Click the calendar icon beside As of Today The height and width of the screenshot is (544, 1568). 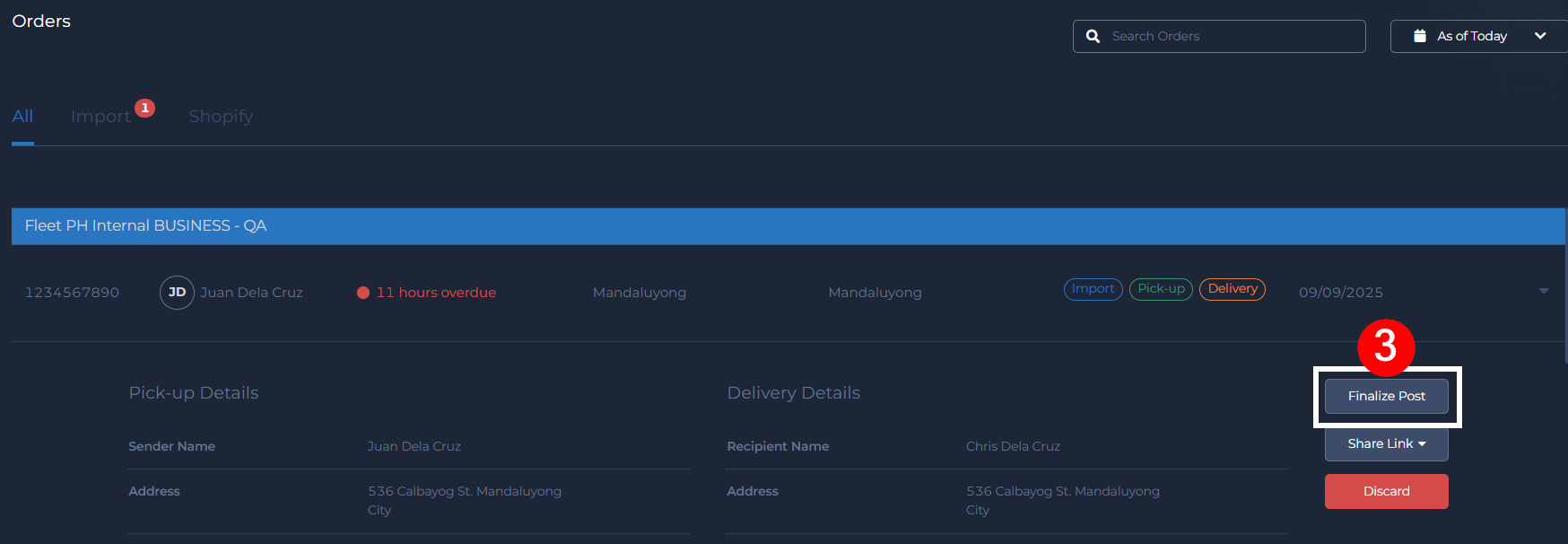point(1420,36)
